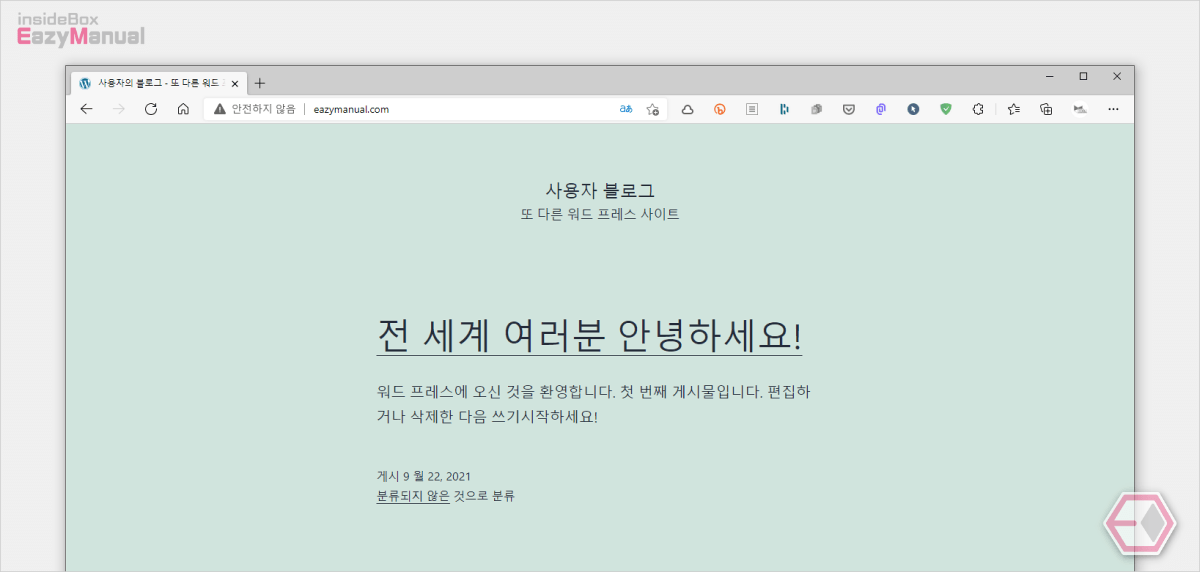The image size is (1200, 572).
Task: Maximize the browser window
Action: point(1083,76)
